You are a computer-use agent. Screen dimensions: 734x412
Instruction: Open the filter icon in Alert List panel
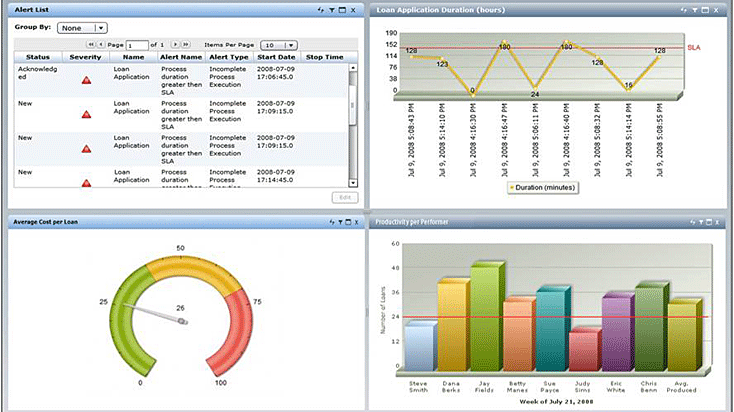tap(331, 9)
